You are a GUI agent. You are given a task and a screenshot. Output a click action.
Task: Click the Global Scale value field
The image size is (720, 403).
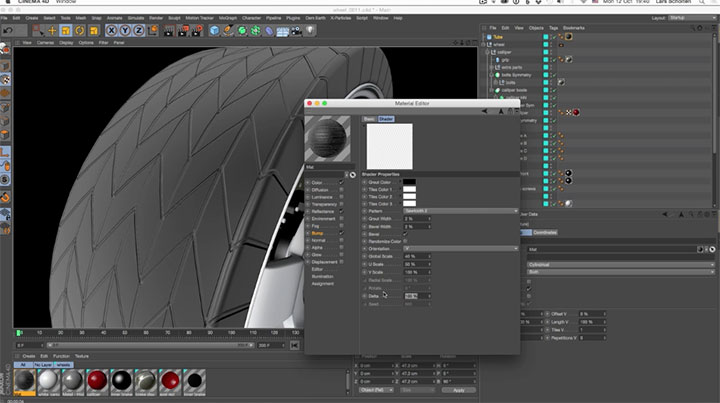point(415,257)
